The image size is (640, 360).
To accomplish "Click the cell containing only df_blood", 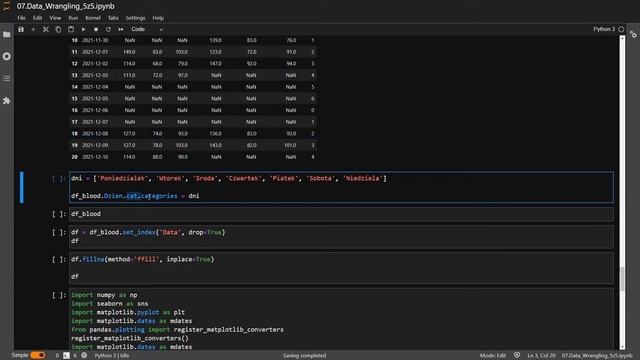I will point(341,214).
